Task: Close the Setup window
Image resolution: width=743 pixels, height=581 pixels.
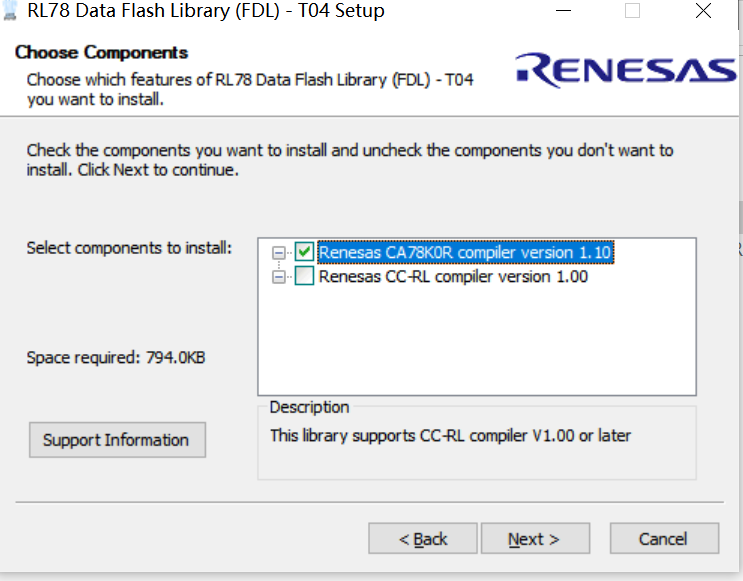Action: (x=703, y=10)
